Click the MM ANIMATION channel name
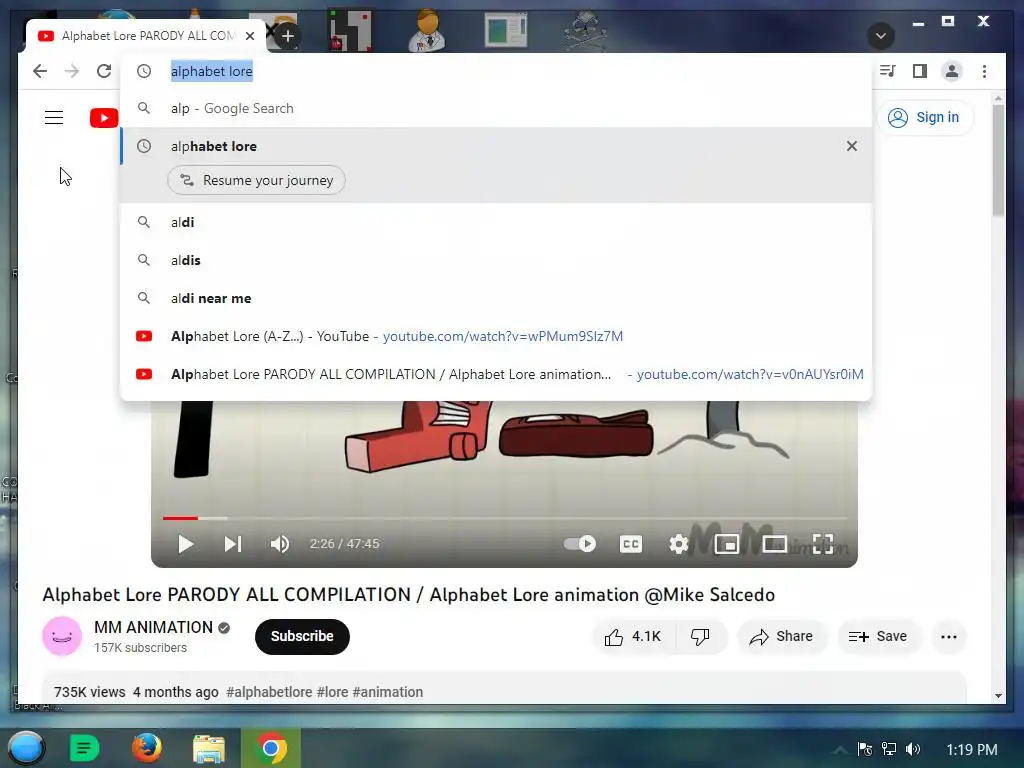This screenshot has width=1024, height=768. [153, 628]
